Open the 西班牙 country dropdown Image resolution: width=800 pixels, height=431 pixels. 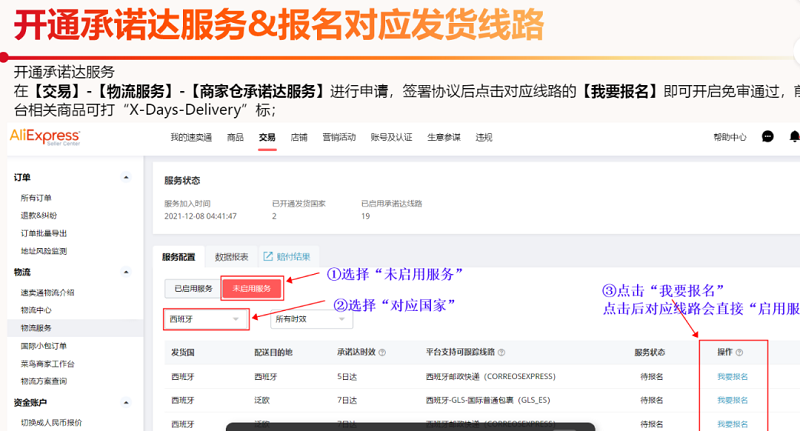206,319
